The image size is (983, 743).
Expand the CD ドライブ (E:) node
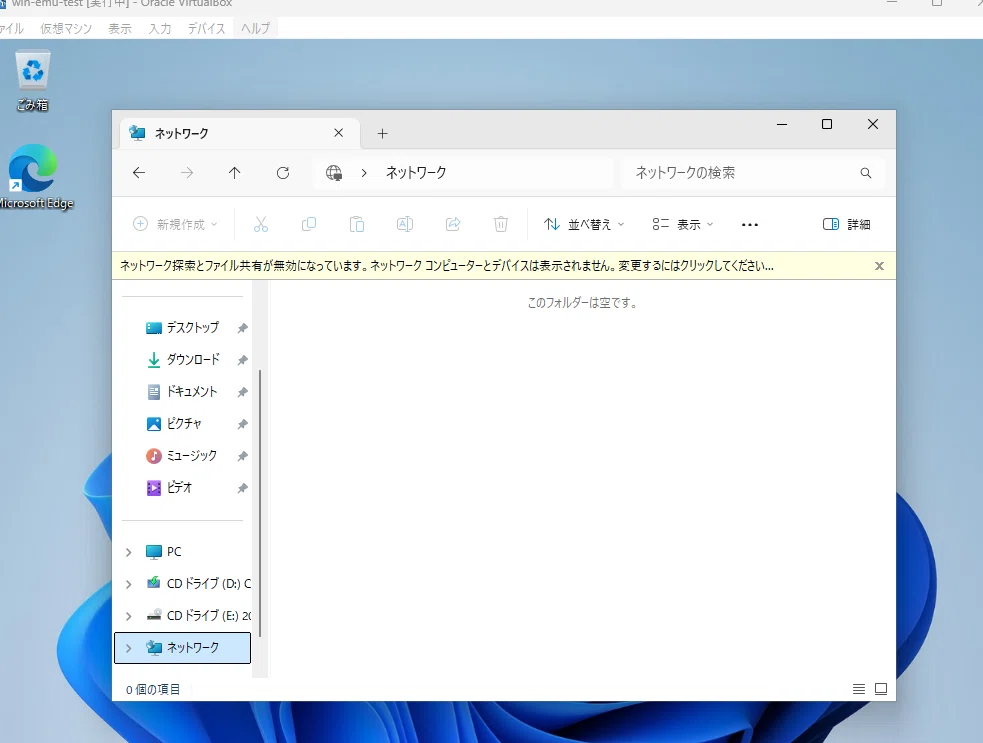tap(129, 616)
